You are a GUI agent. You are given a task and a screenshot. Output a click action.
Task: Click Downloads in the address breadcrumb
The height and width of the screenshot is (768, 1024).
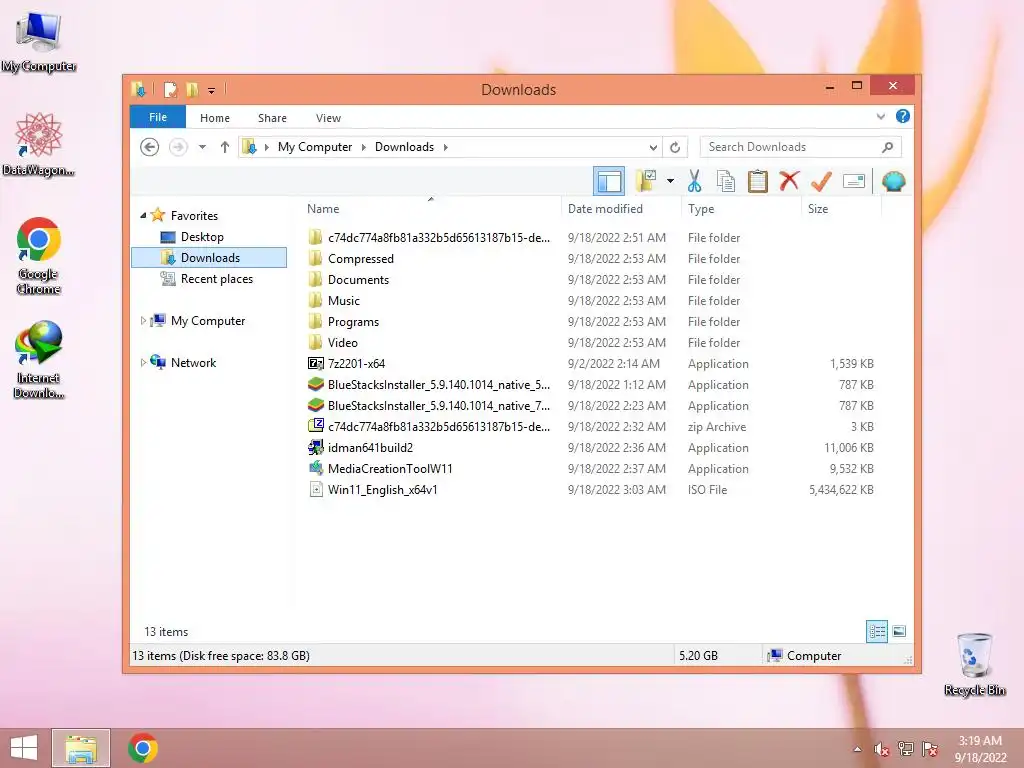404,147
